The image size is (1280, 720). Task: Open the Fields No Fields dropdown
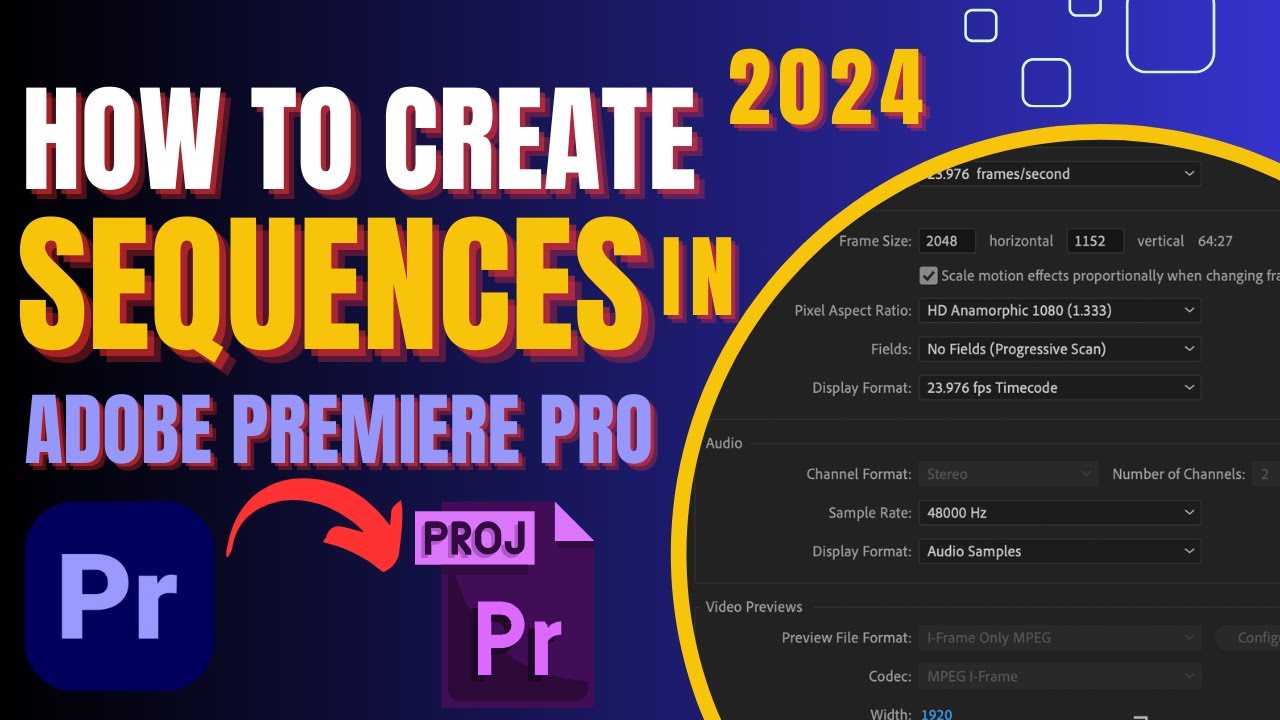(x=1060, y=349)
